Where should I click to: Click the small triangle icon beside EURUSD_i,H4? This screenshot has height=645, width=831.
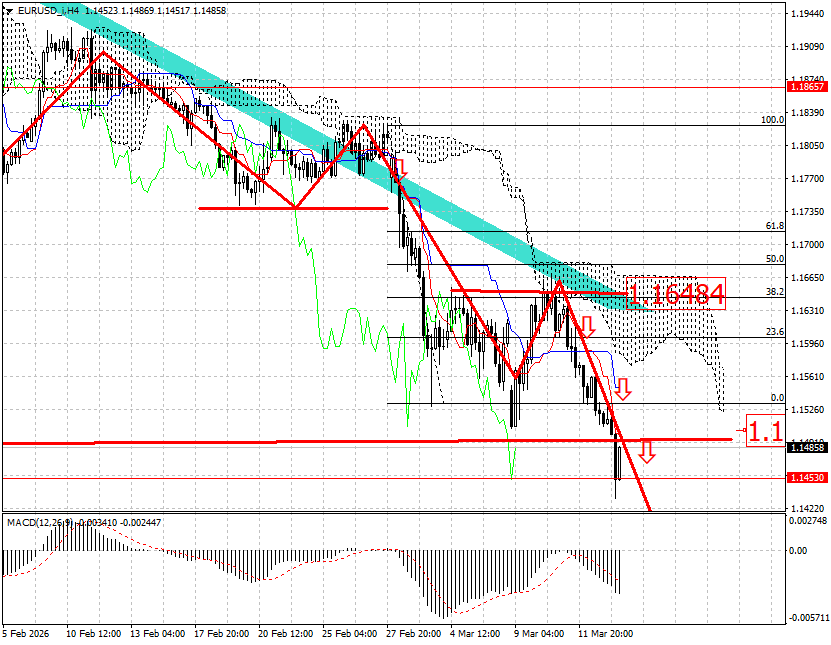click(9, 11)
